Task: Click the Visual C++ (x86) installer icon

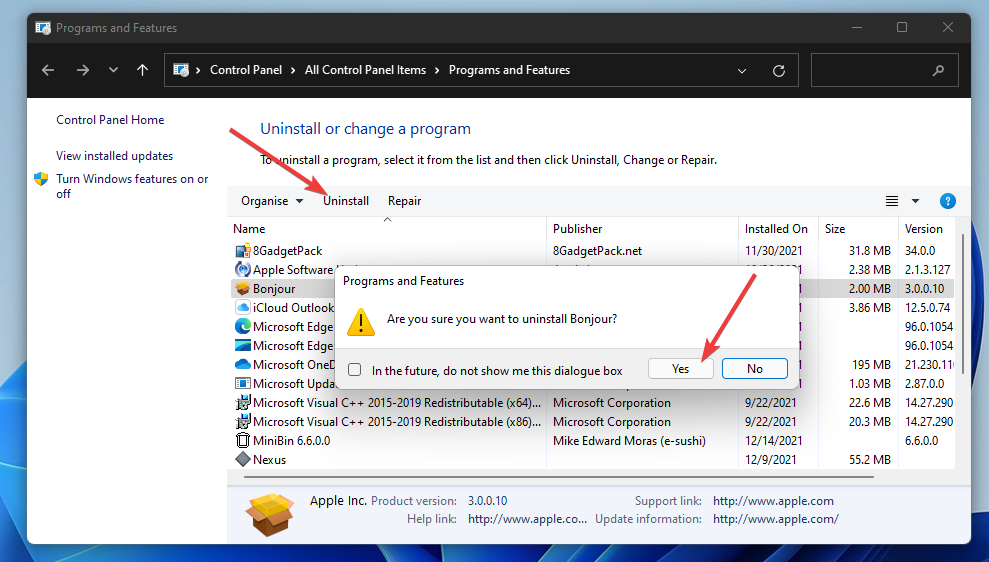Action: point(243,421)
